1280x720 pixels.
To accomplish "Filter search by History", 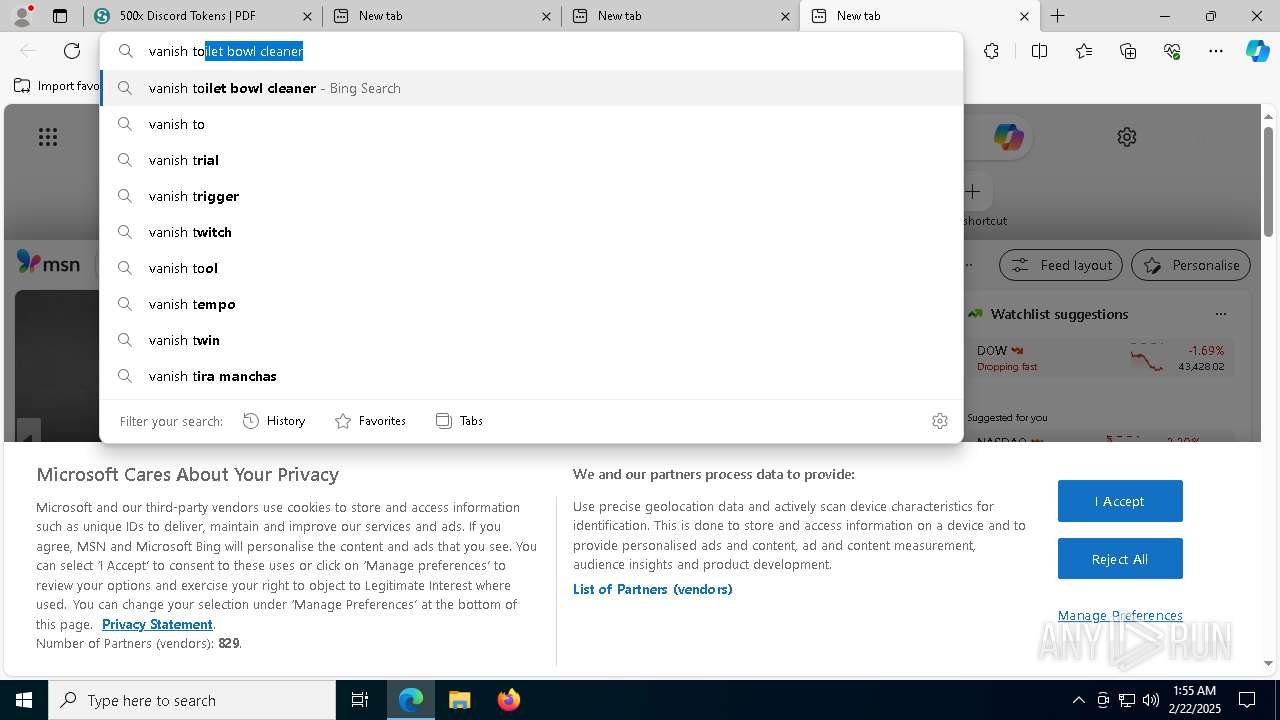I will point(274,421).
